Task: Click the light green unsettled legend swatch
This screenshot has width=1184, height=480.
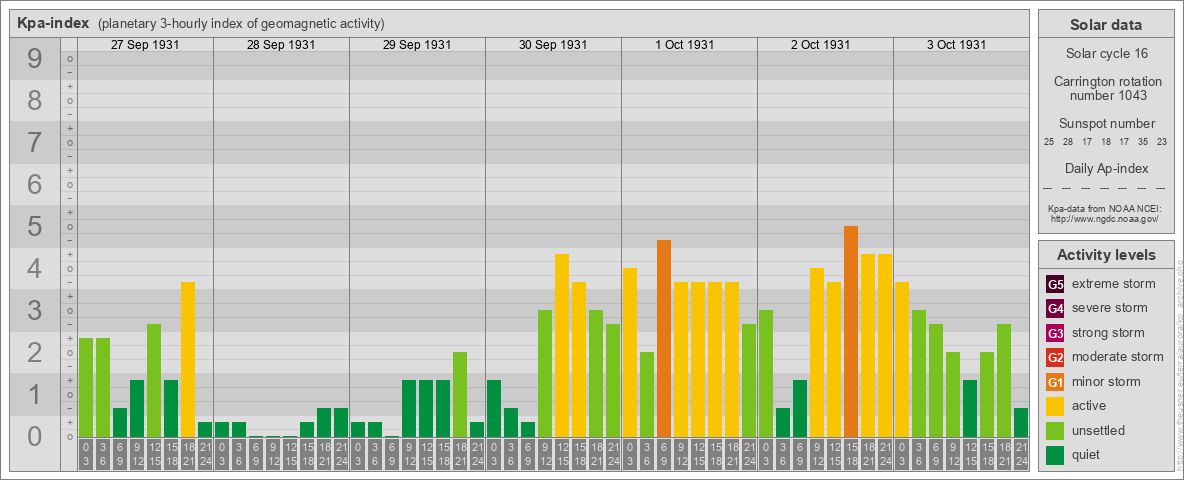Action: [1055, 430]
